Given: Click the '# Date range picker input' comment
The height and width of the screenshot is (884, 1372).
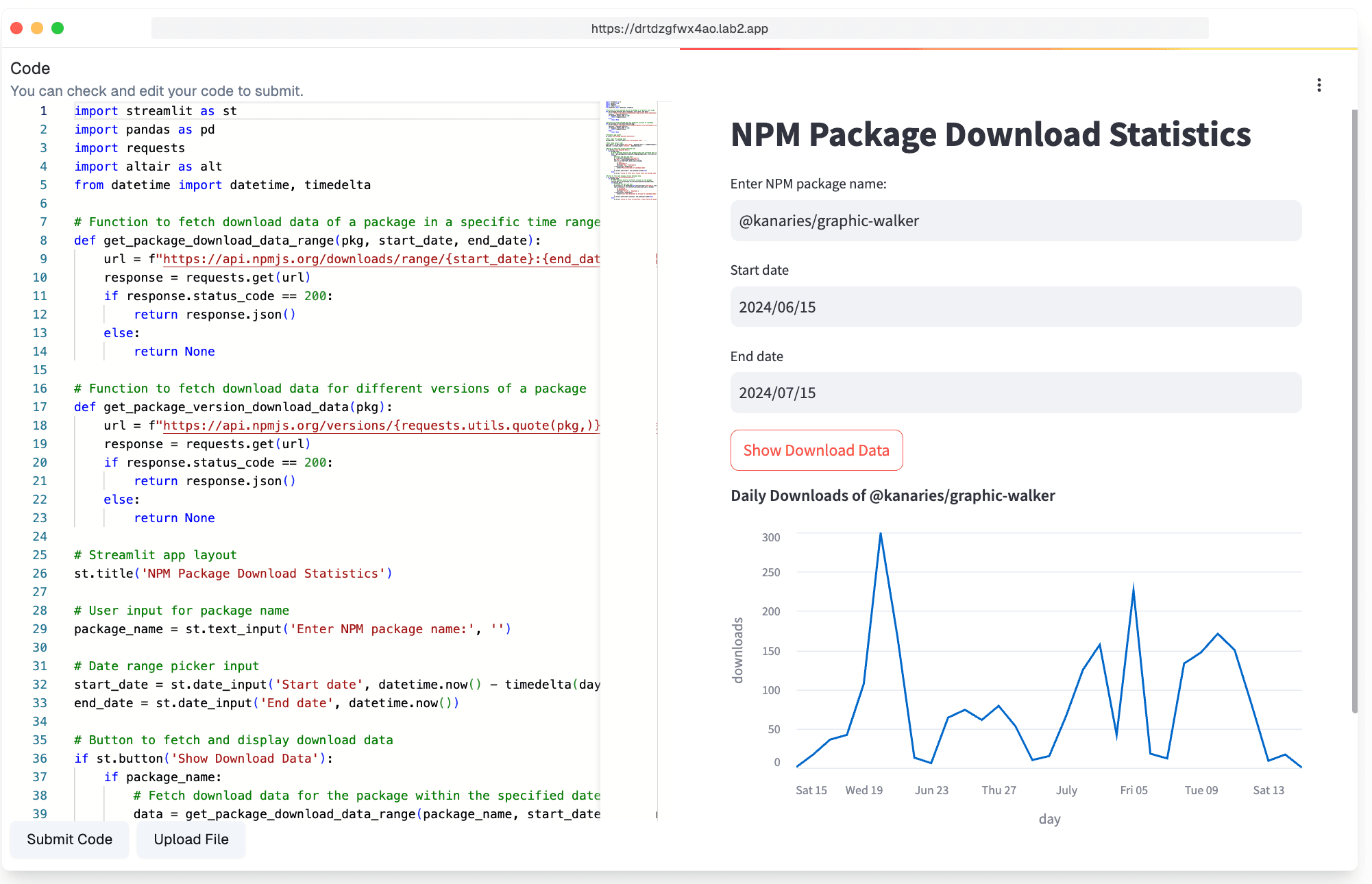Looking at the screenshot, I should click(x=167, y=666).
